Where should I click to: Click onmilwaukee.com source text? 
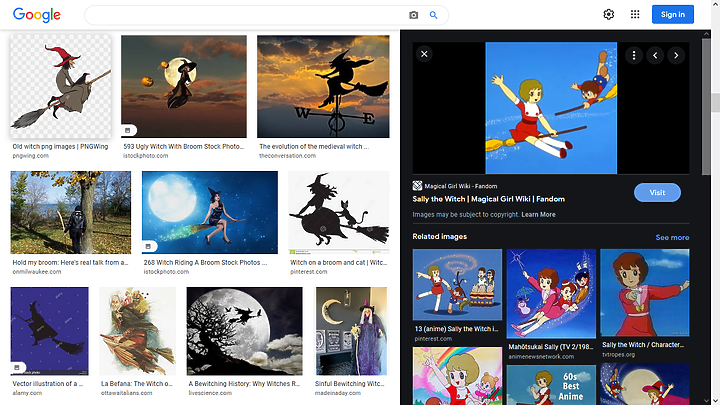(x=37, y=272)
